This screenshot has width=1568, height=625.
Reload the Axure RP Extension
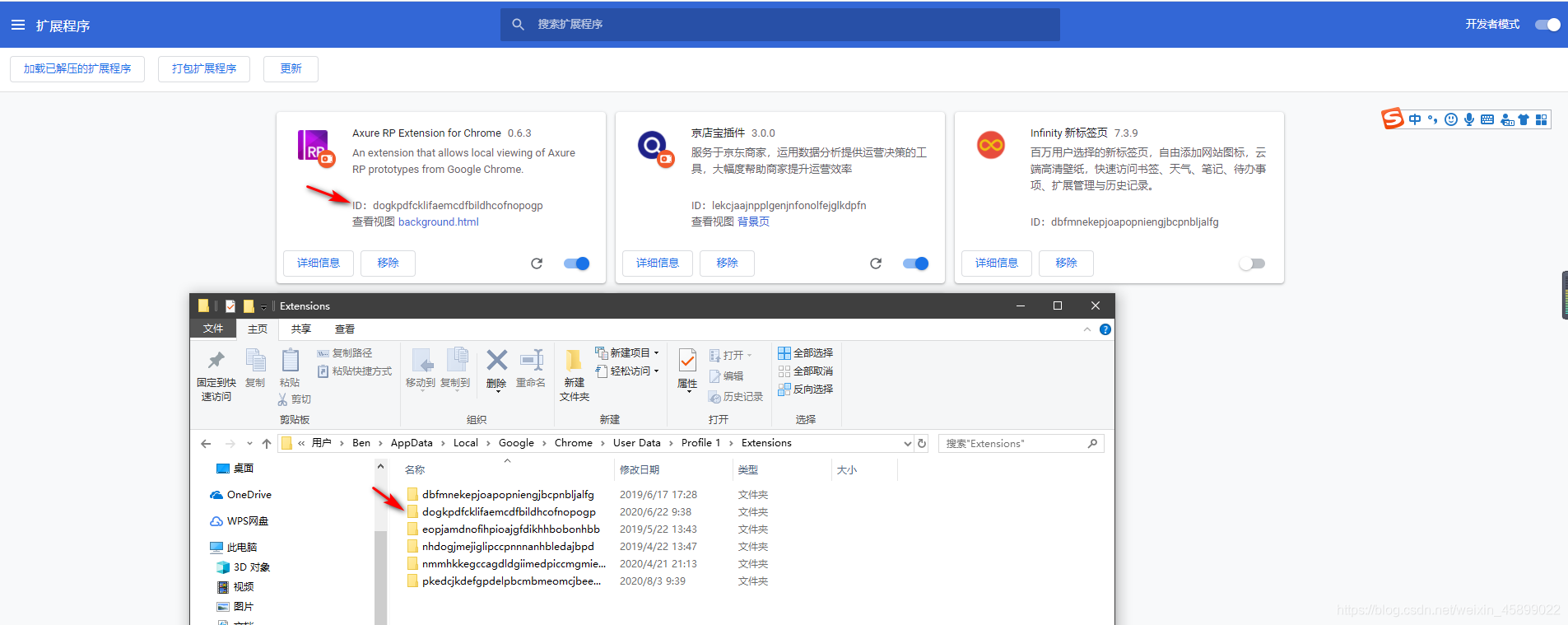coord(537,264)
